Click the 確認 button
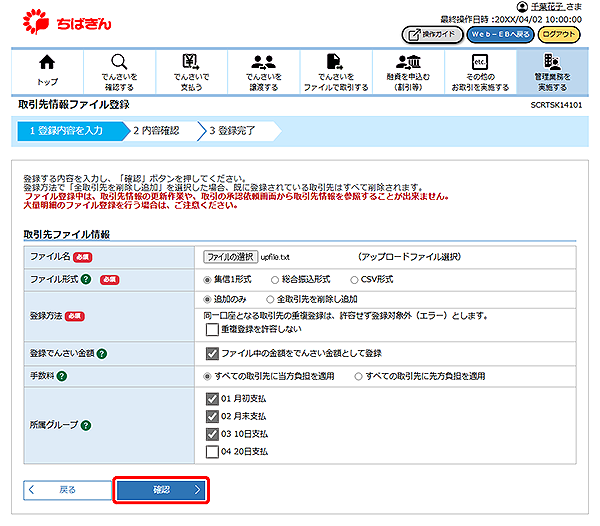 click(x=161, y=490)
